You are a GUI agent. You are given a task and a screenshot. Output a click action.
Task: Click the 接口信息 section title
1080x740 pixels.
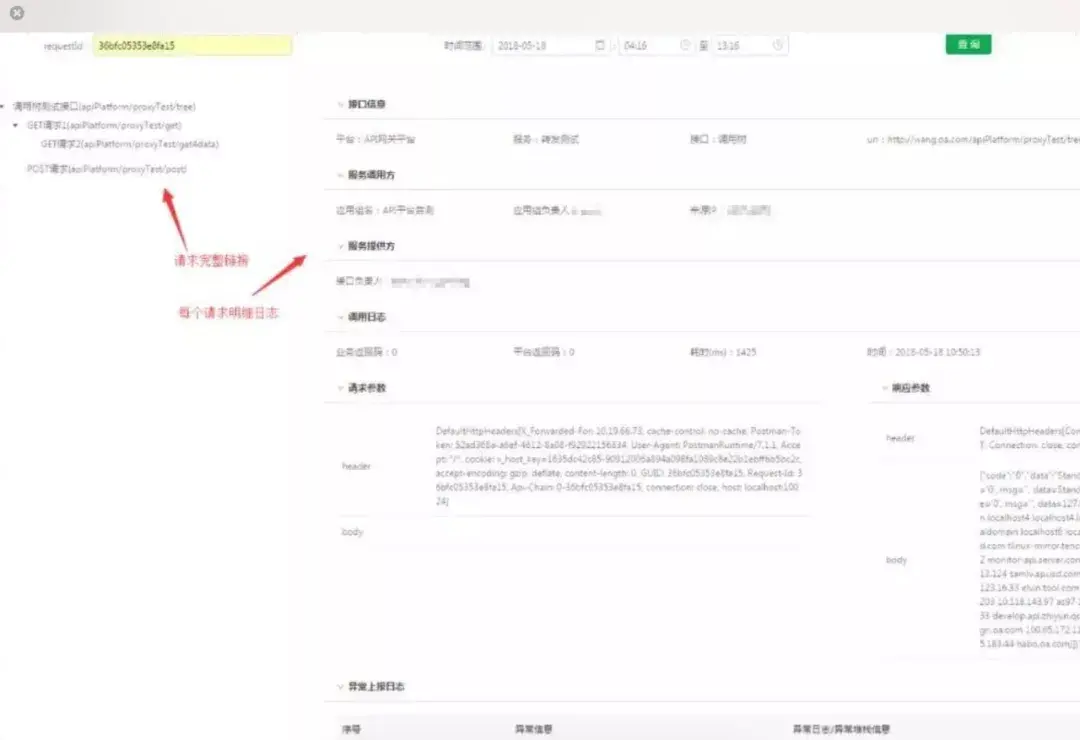[366, 105]
